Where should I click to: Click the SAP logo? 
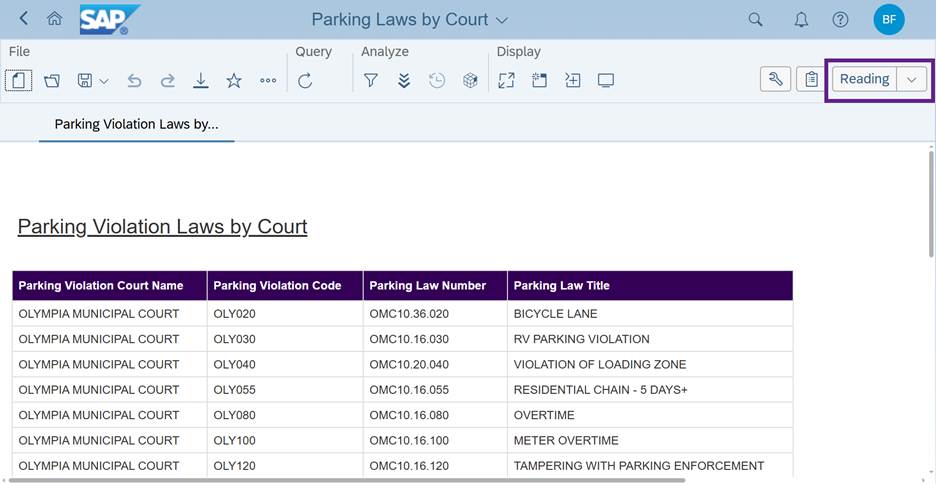(109, 19)
